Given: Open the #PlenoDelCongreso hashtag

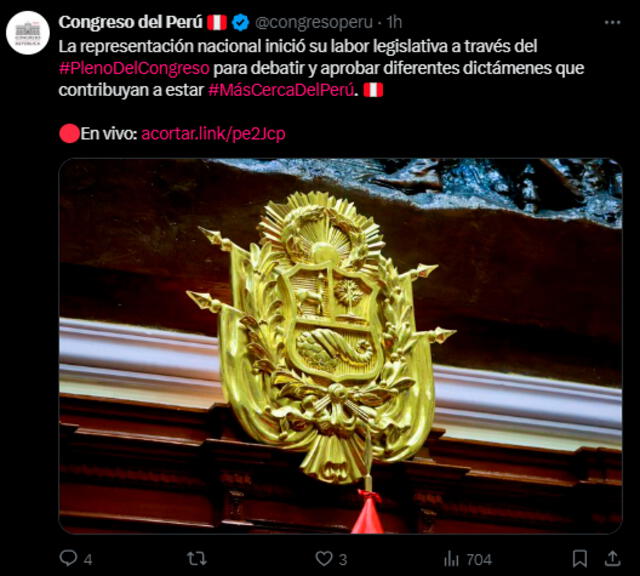Looking at the screenshot, I should coord(134,68).
